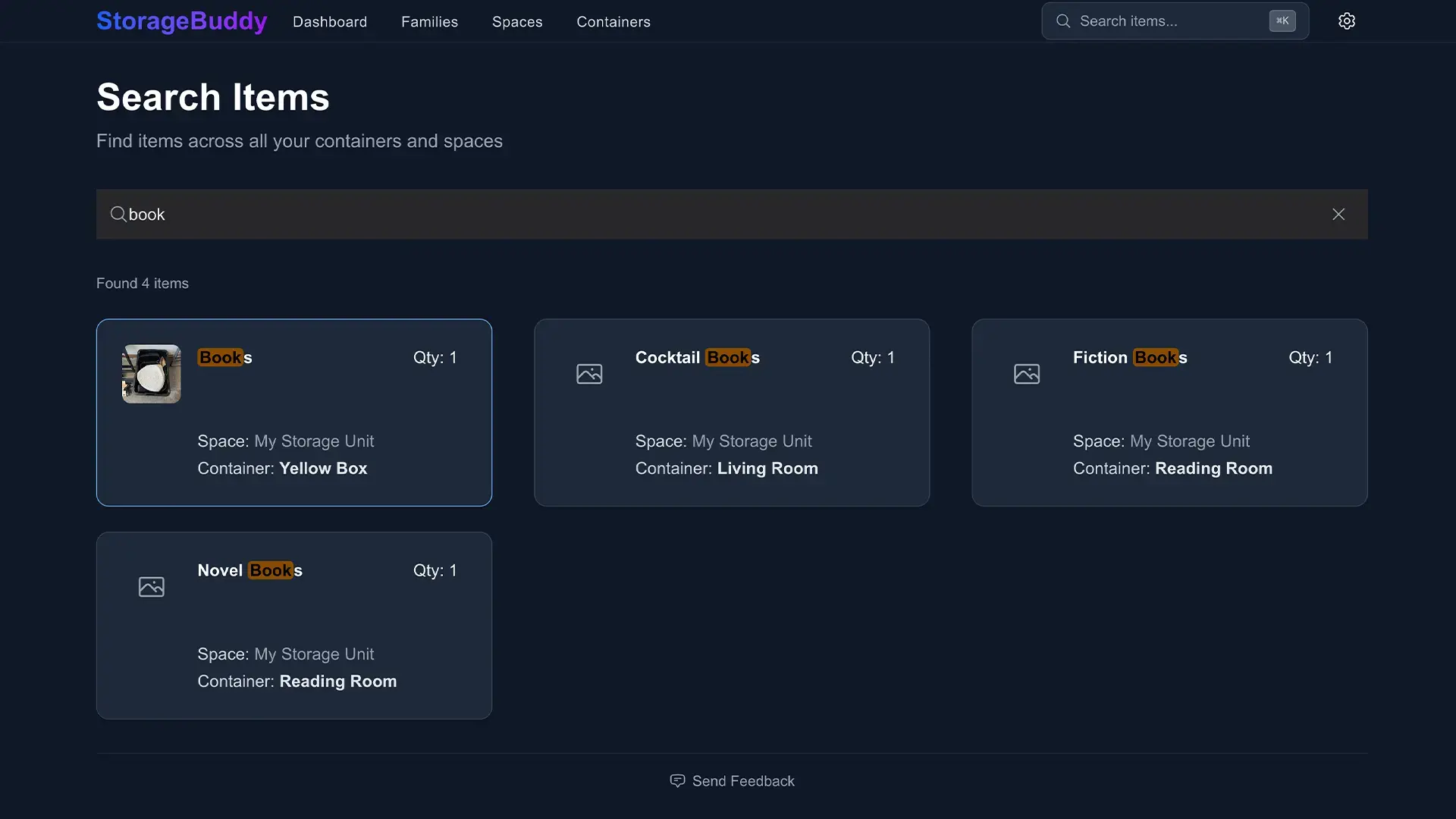
Task: Clear the search with X icon
Action: pos(1338,215)
